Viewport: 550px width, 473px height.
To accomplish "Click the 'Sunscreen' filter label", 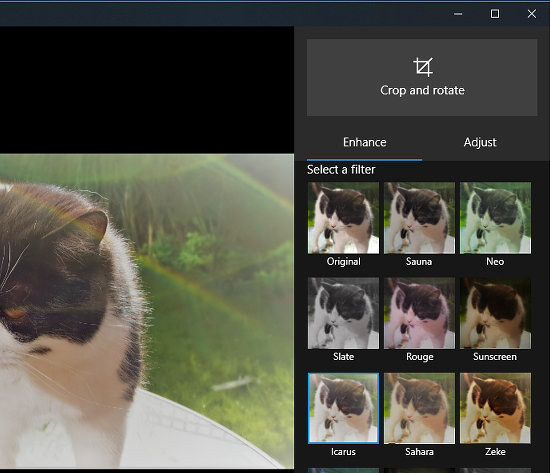I will (x=495, y=357).
